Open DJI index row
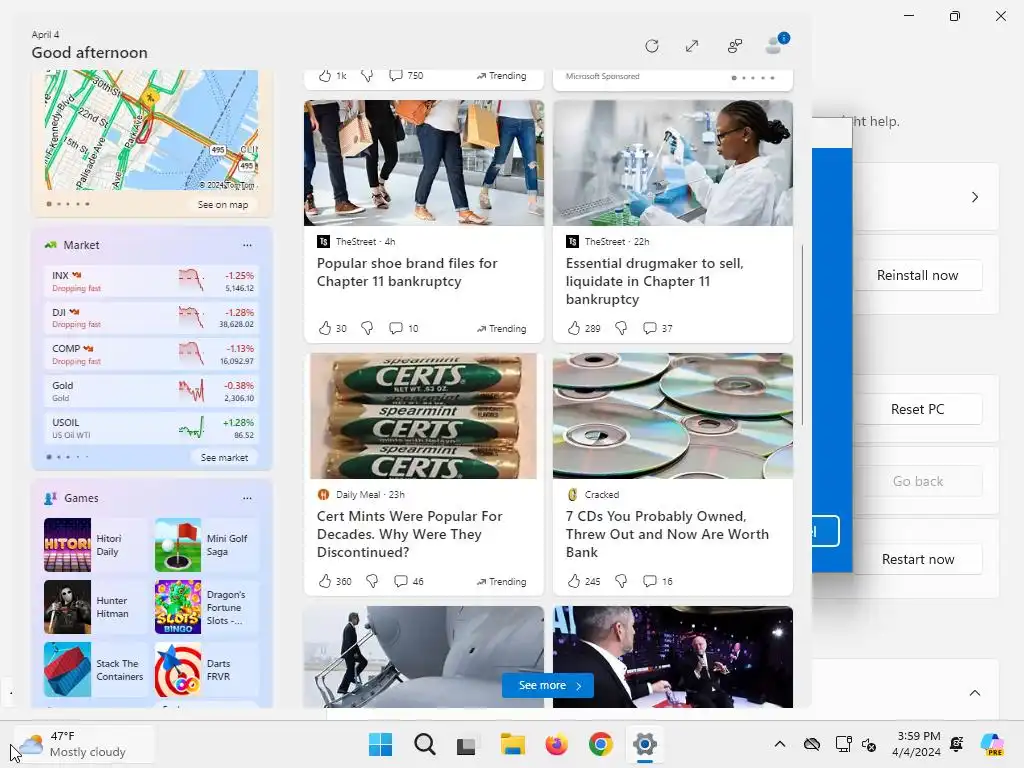The height and width of the screenshot is (768, 1024). pyautogui.click(x=152, y=318)
